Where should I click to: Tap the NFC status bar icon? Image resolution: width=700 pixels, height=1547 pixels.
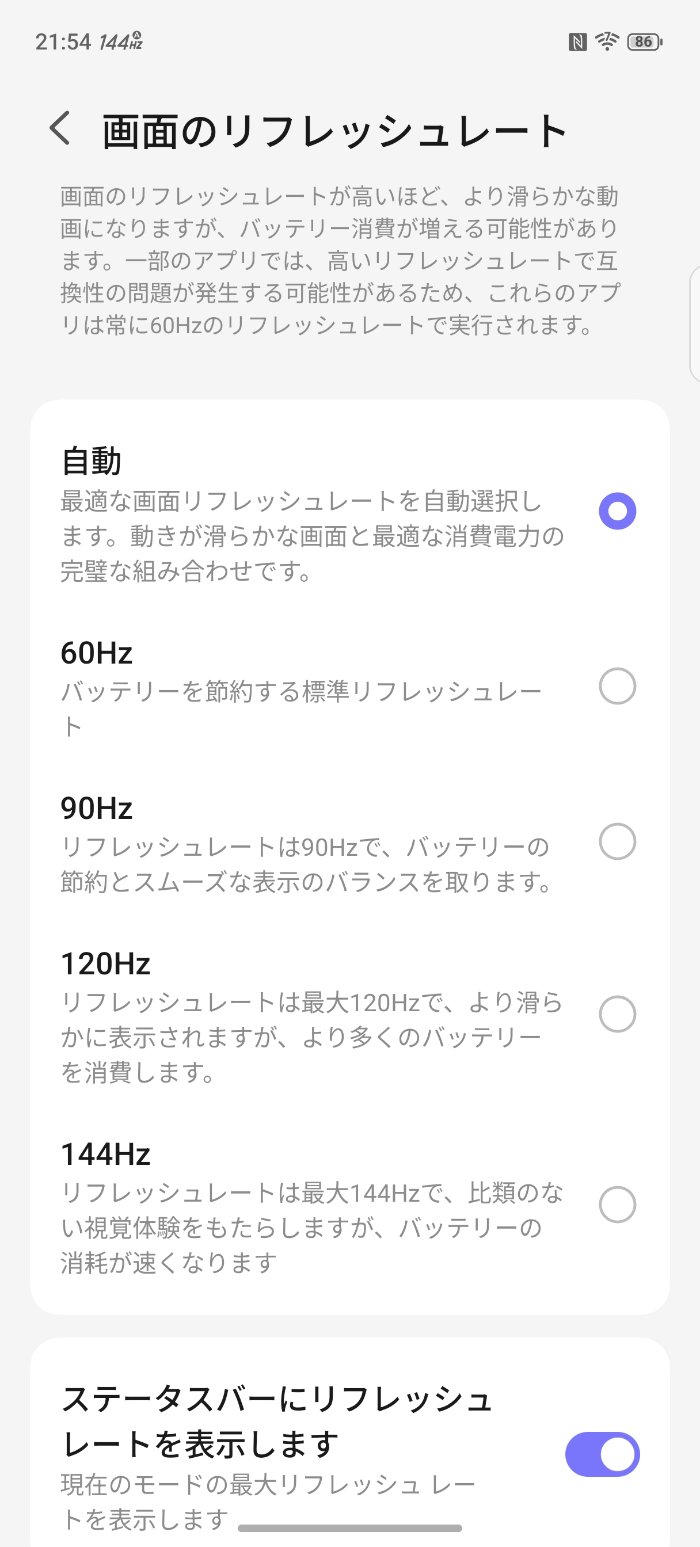point(577,42)
